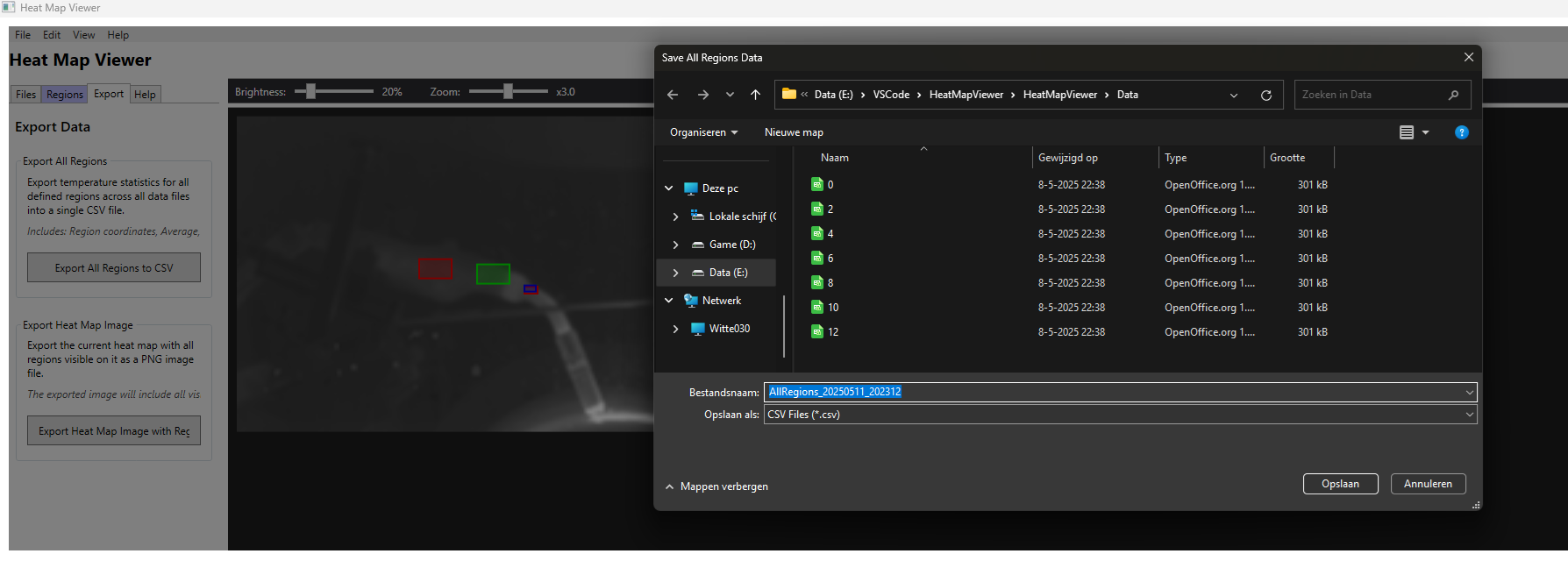Click the search magnifier icon
The width and height of the screenshot is (1568, 568).
(1453, 95)
